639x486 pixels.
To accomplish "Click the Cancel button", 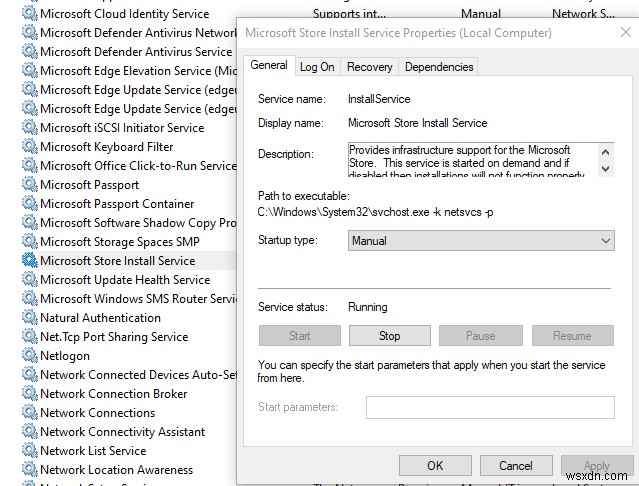I will click(516, 465).
